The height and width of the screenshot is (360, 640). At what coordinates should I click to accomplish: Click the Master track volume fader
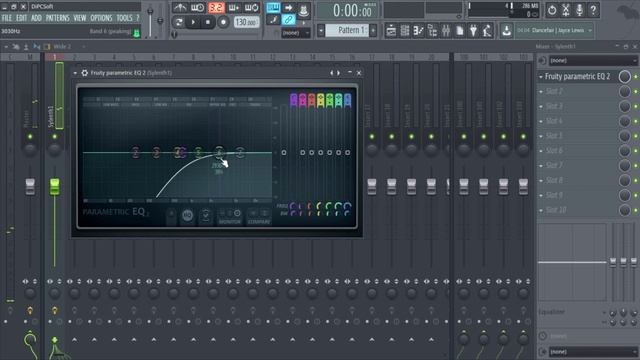click(x=30, y=187)
